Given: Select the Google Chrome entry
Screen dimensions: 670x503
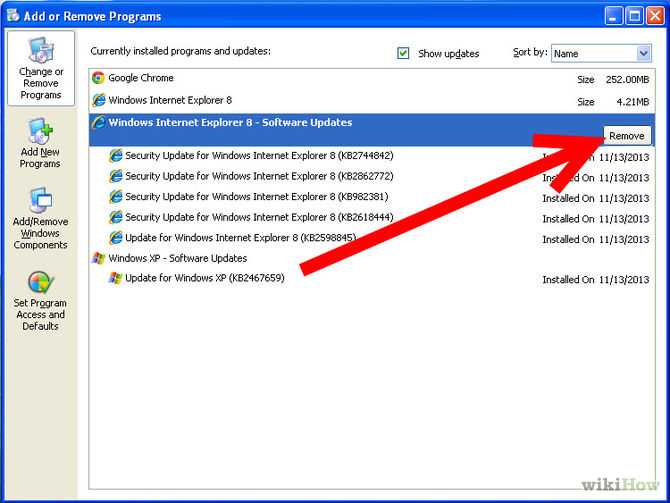Looking at the screenshot, I should [x=371, y=78].
